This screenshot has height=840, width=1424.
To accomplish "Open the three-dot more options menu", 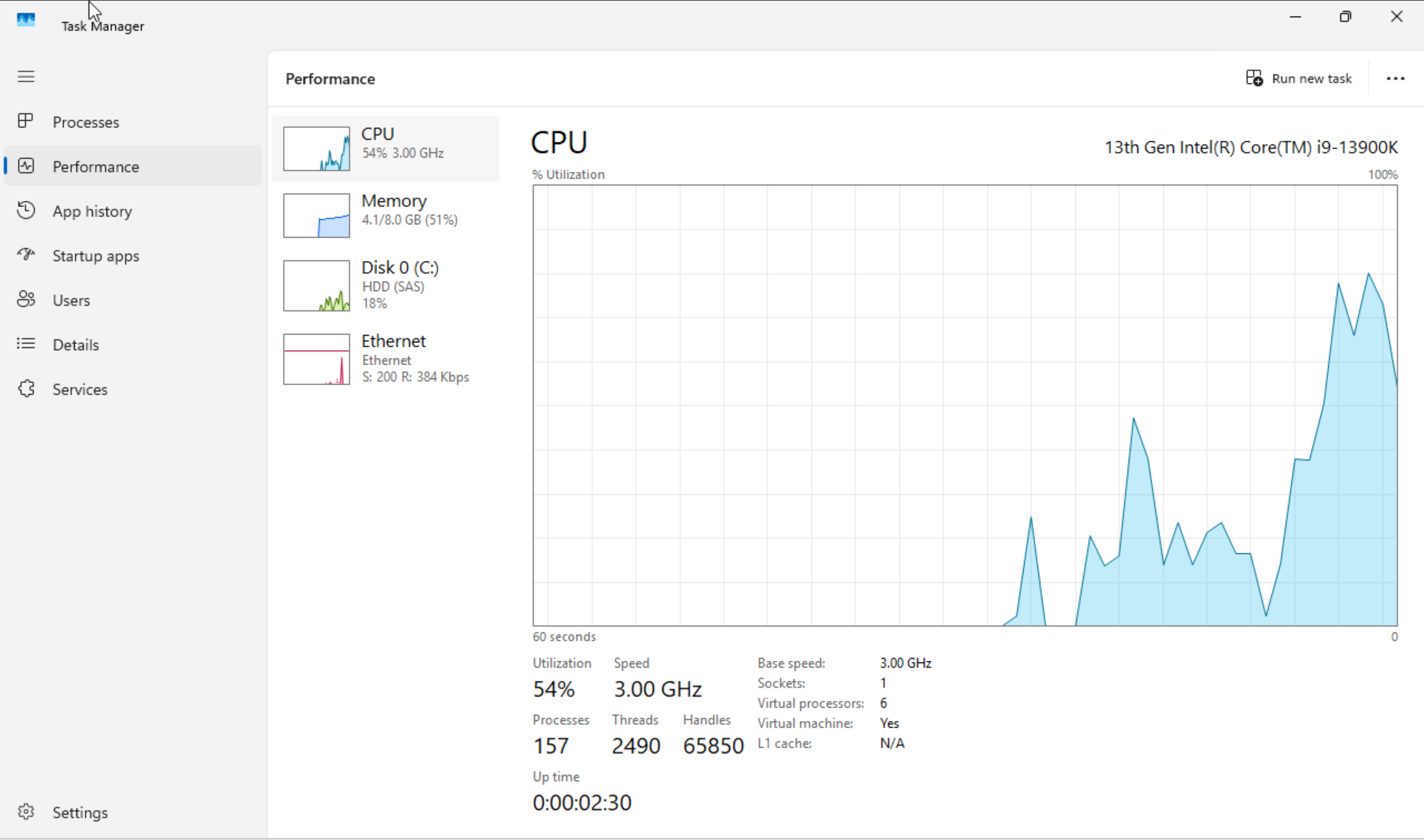I will [1396, 79].
